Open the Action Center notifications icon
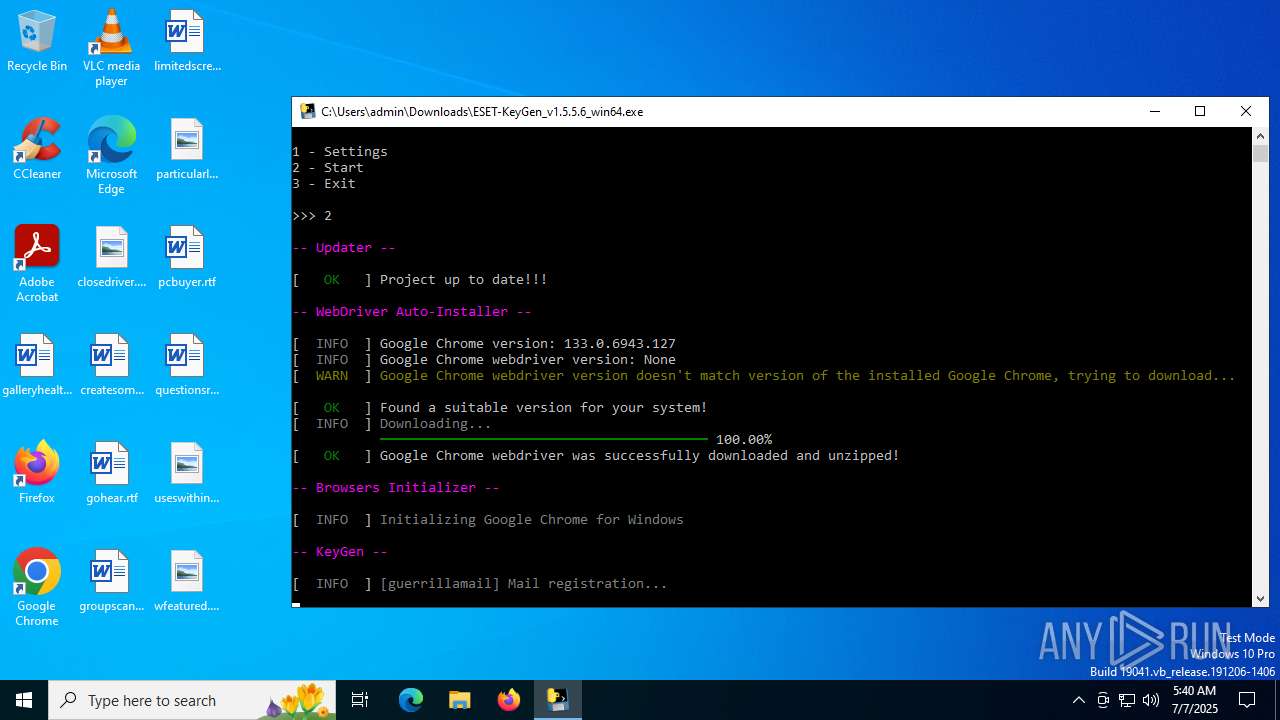1280x720 pixels. [1247, 700]
